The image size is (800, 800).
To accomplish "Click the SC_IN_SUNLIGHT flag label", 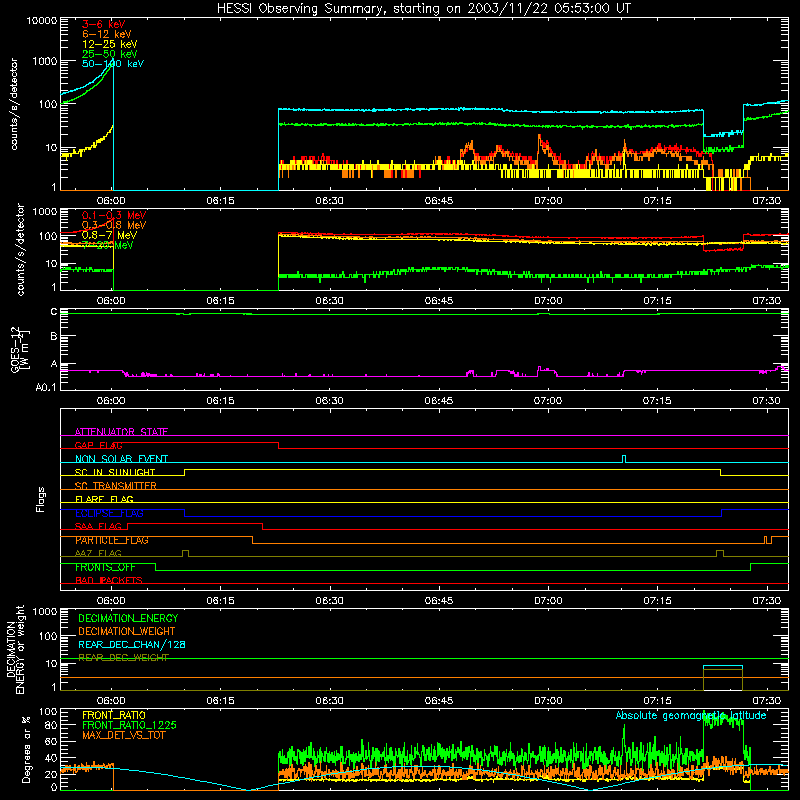I will (x=115, y=472).
